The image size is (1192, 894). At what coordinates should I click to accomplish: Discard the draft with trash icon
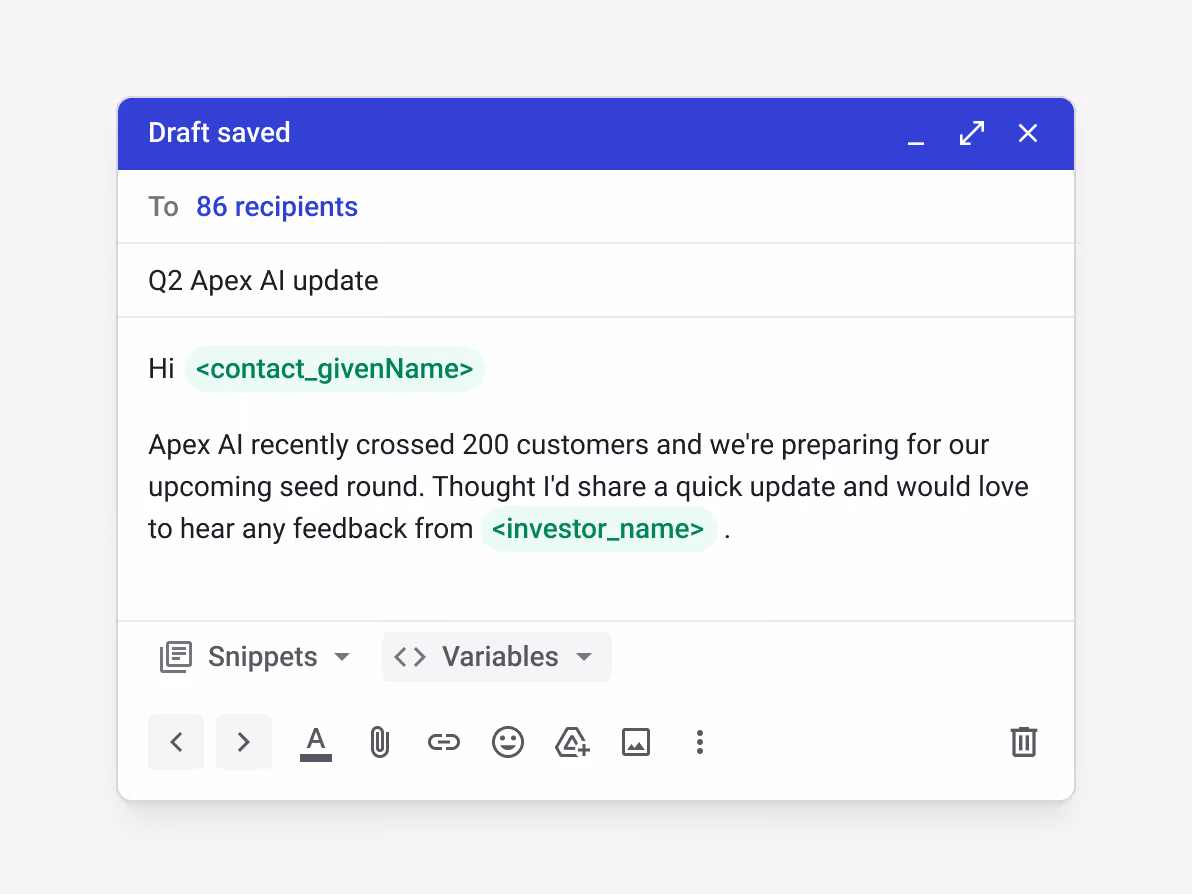click(1024, 742)
